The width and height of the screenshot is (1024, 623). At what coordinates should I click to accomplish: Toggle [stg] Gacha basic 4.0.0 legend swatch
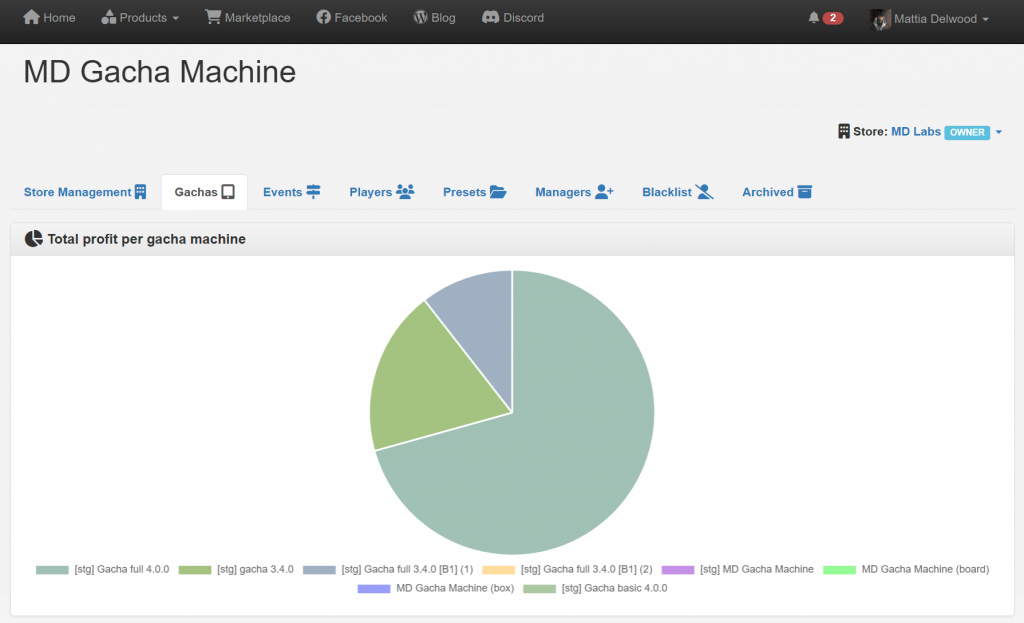click(539, 589)
